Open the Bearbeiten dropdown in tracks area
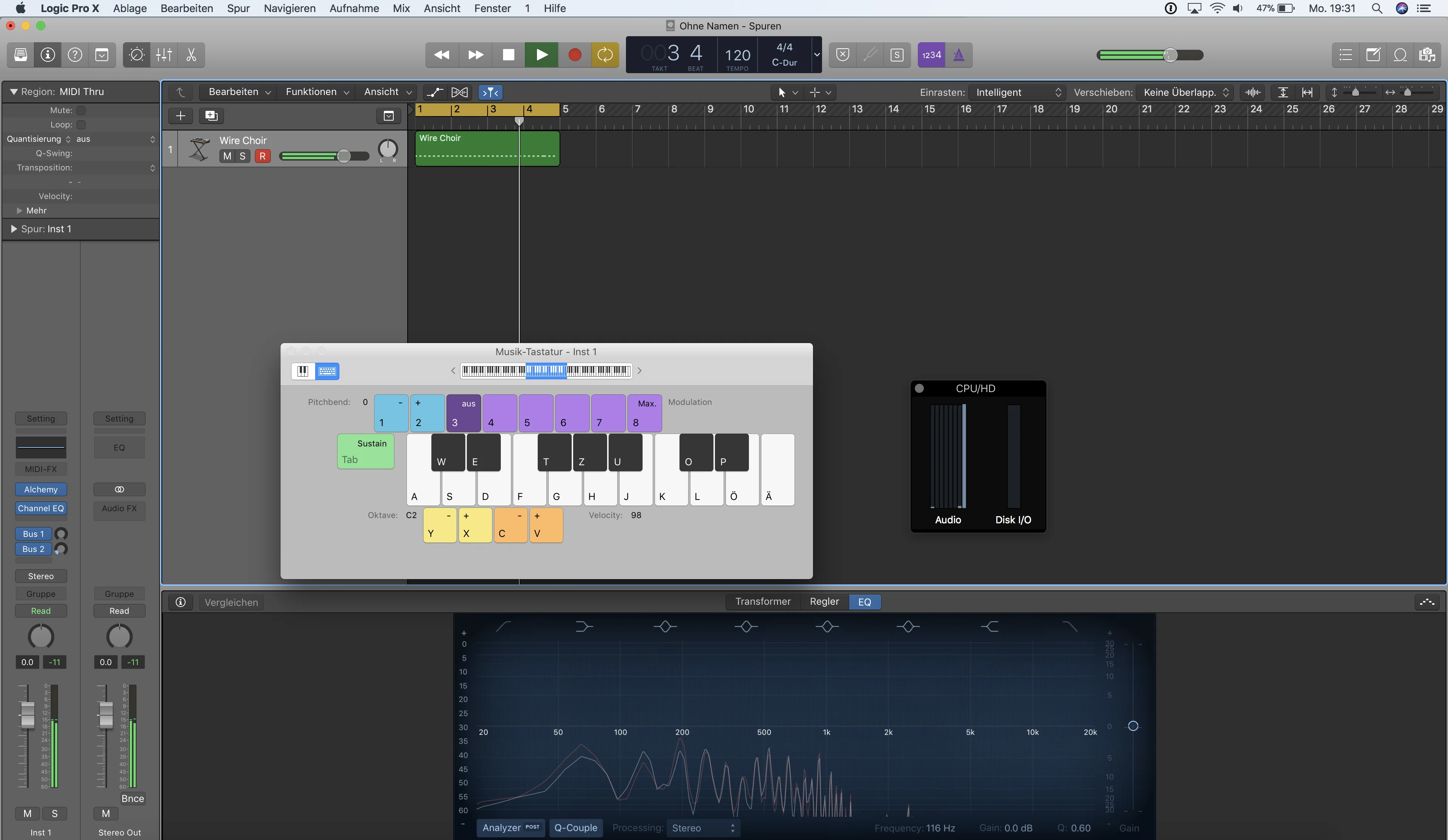The height and width of the screenshot is (840, 1448). pyautogui.click(x=239, y=92)
